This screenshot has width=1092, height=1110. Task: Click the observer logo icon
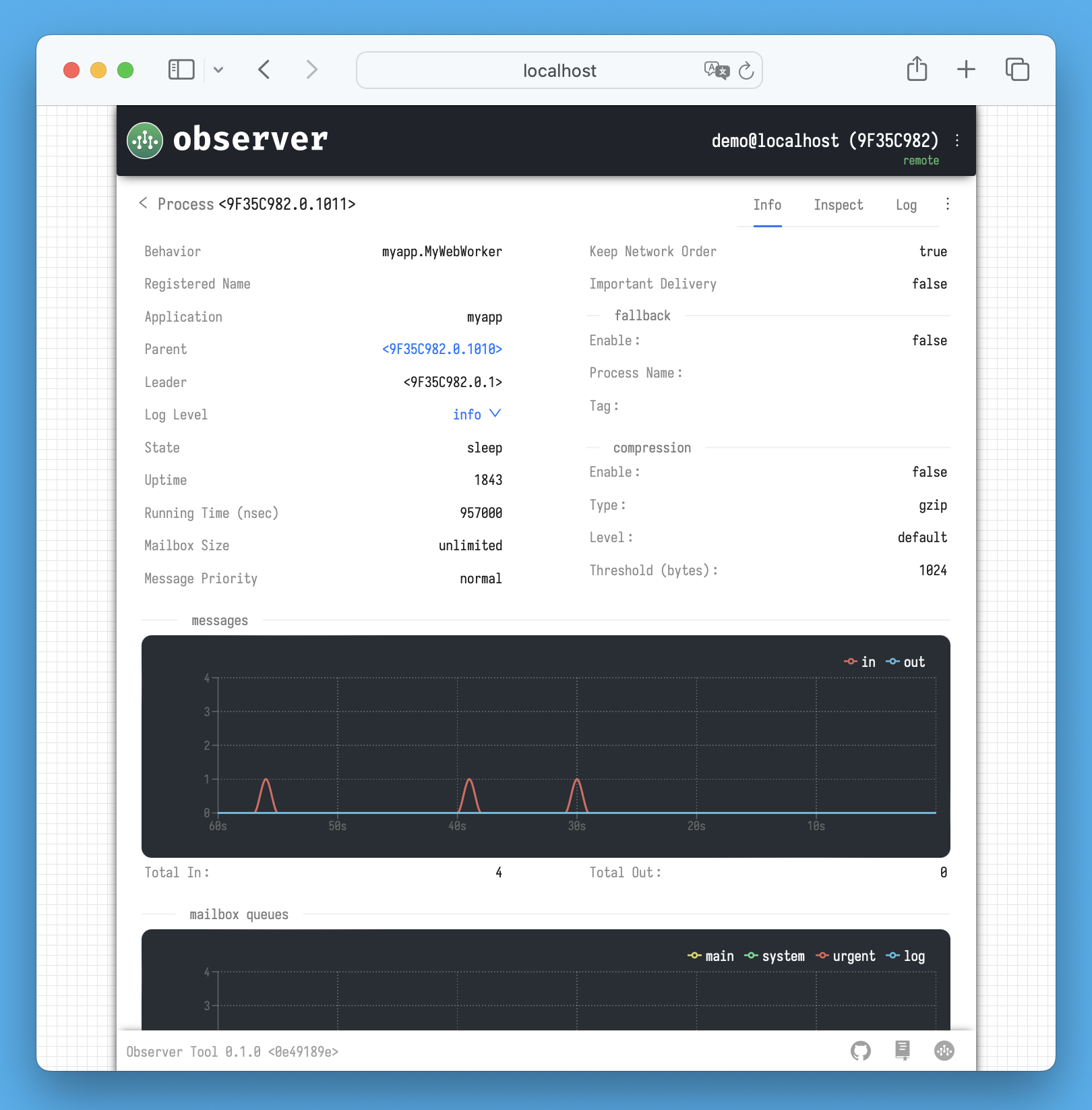[x=145, y=140]
